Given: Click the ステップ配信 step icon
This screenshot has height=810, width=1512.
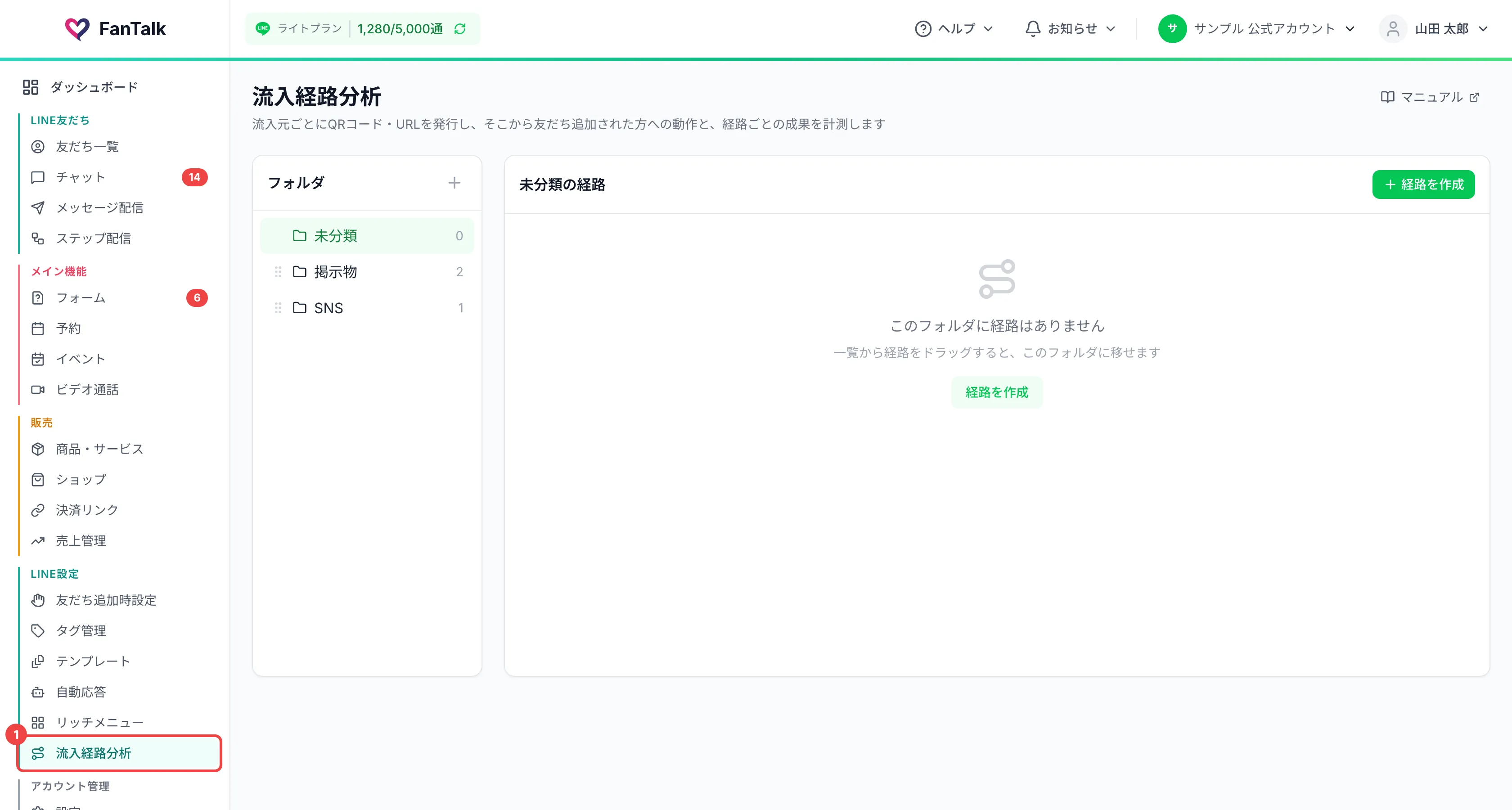Looking at the screenshot, I should tap(37, 238).
